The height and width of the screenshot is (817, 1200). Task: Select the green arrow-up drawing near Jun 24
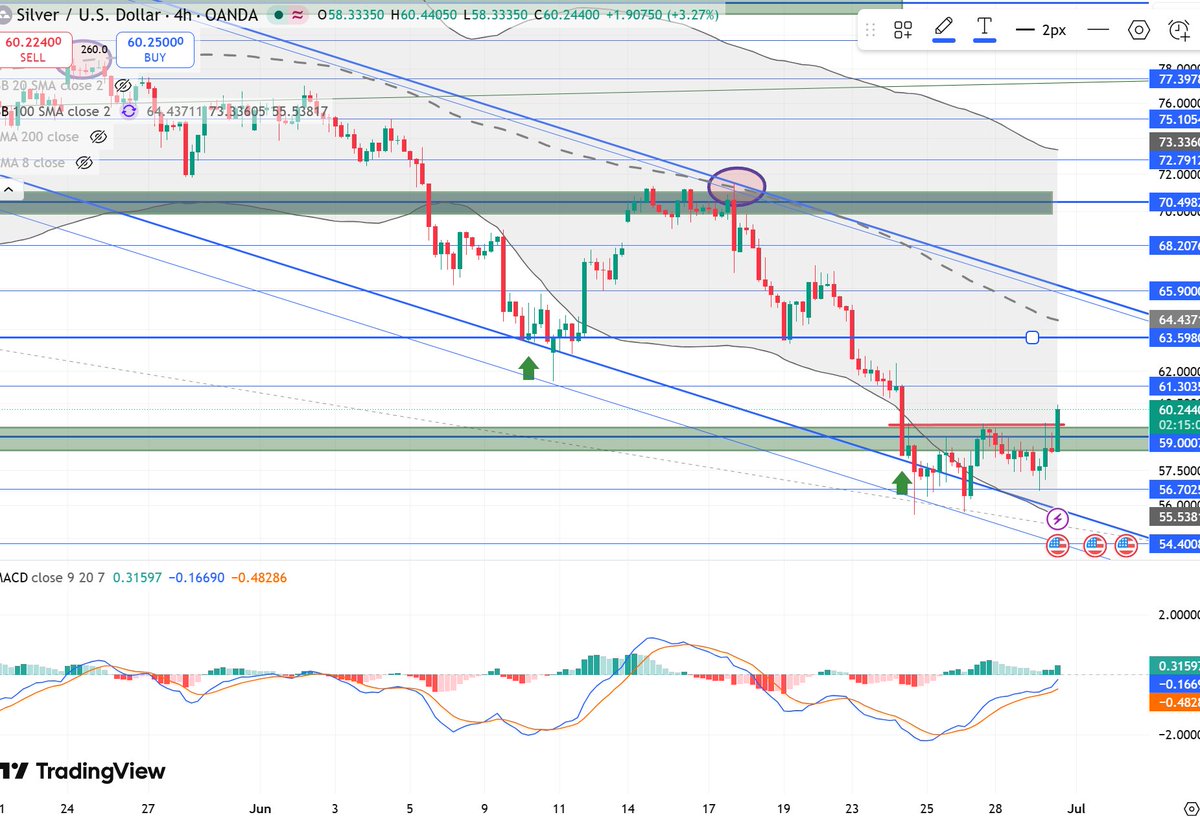tap(902, 484)
